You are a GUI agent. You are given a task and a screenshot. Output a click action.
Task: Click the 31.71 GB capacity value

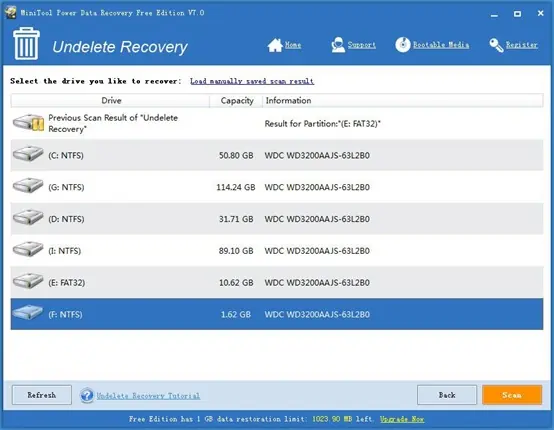[236, 219]
